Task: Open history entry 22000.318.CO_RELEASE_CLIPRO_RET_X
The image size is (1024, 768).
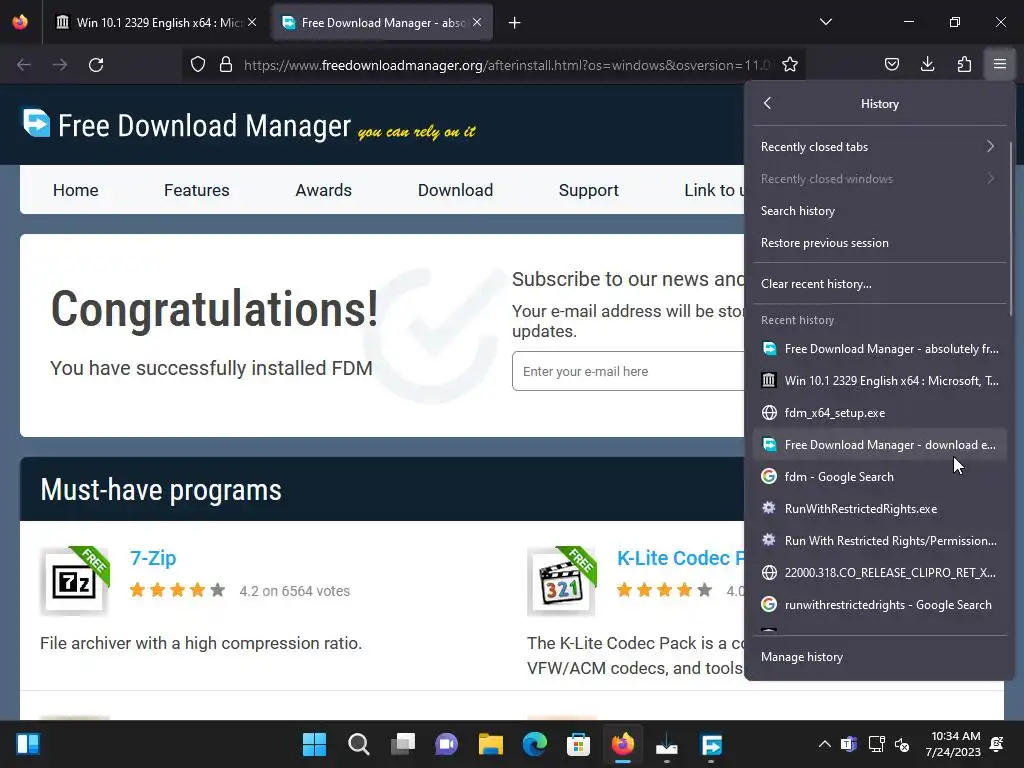Action: point(879,573)
